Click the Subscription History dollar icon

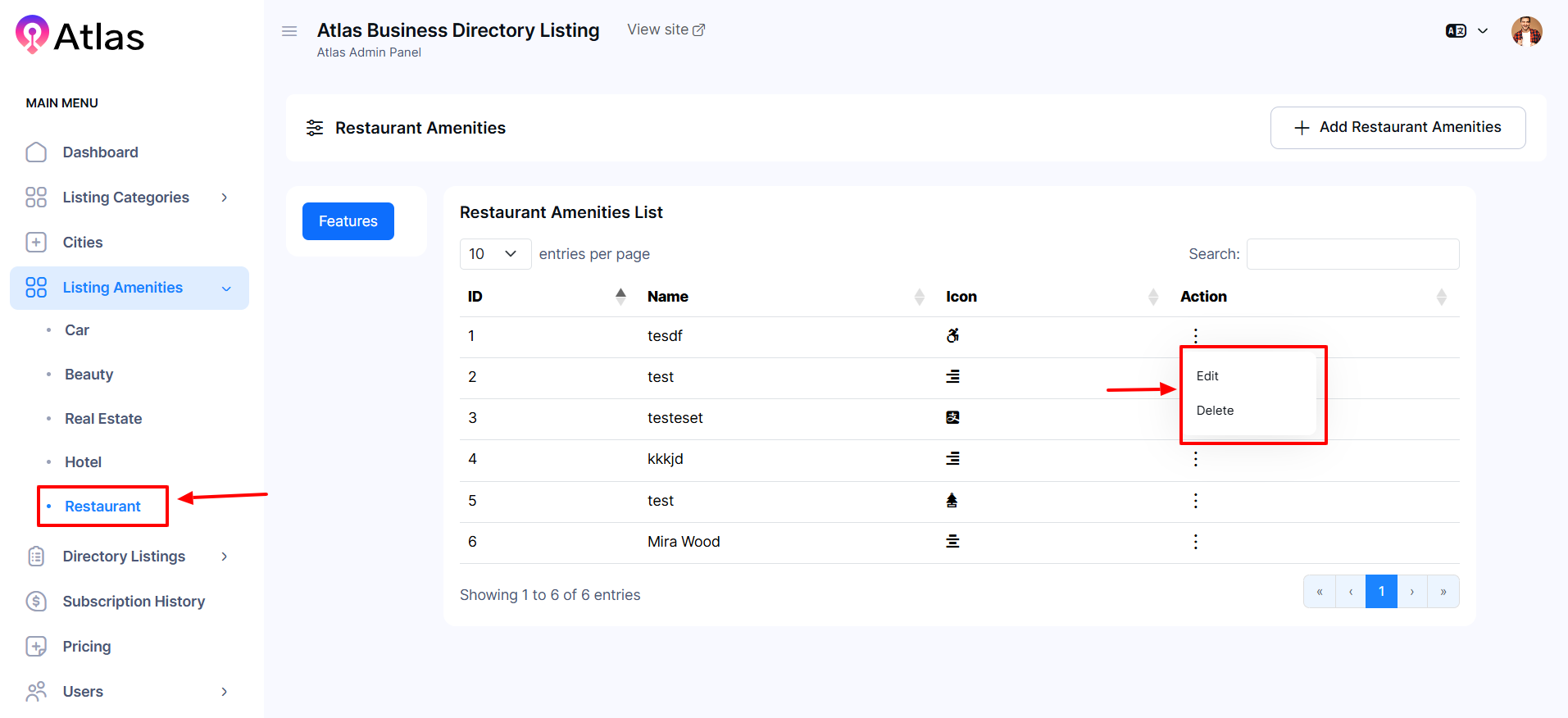pos(36,602)
